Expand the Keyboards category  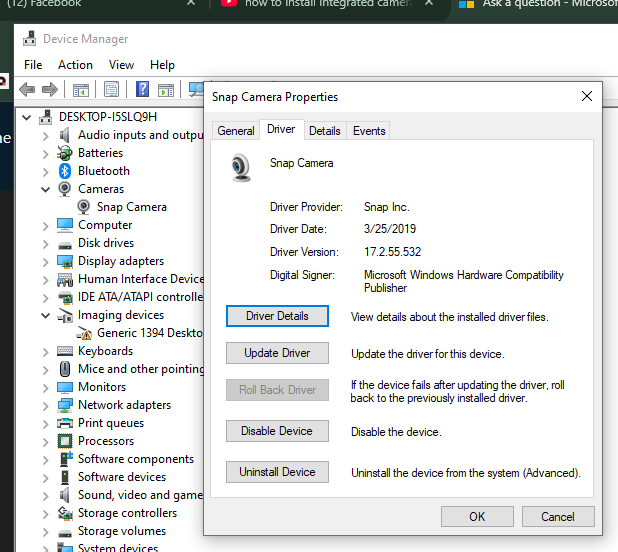pos(46,351)
